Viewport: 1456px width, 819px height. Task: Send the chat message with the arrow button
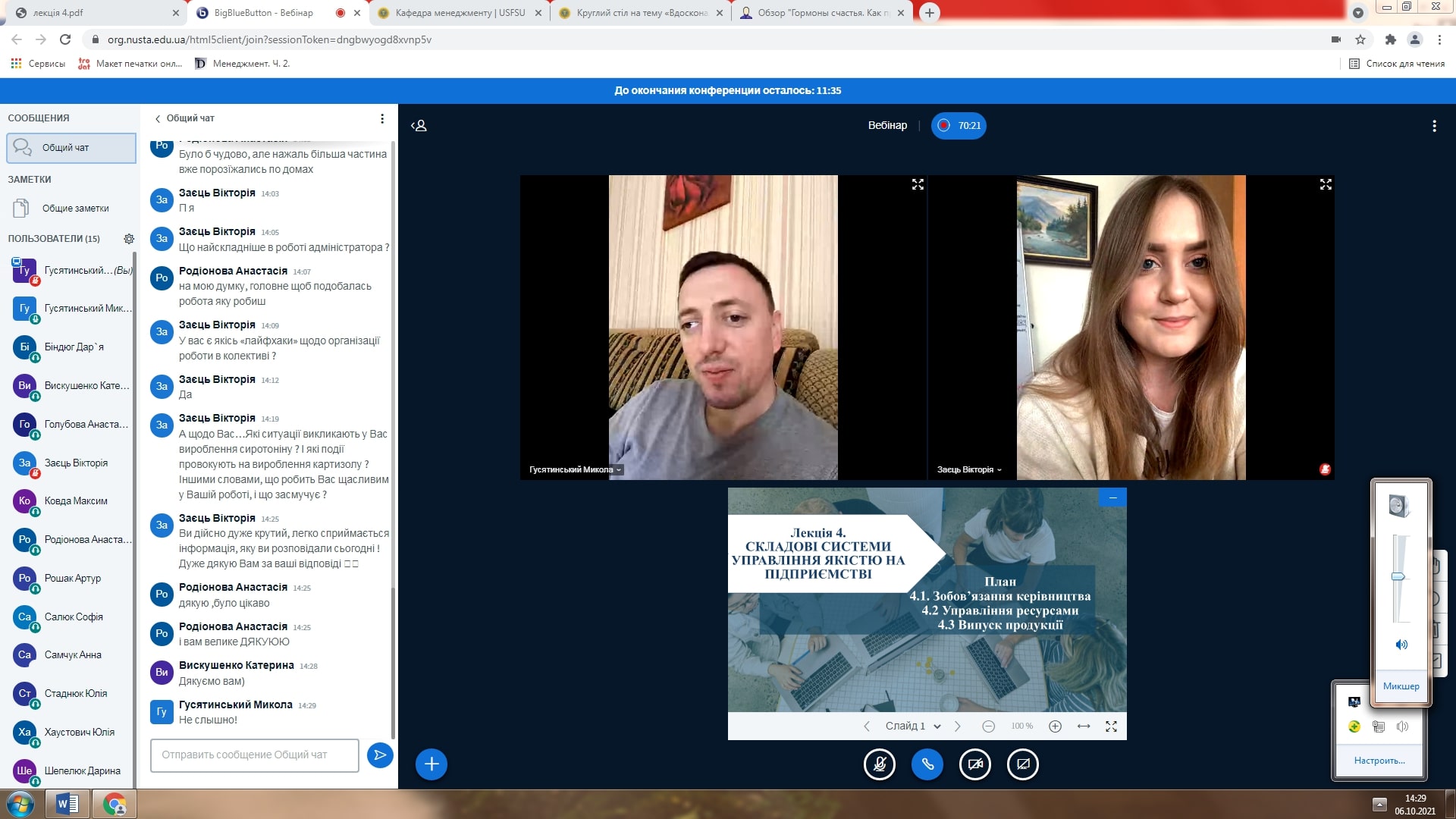coord(380,755)
